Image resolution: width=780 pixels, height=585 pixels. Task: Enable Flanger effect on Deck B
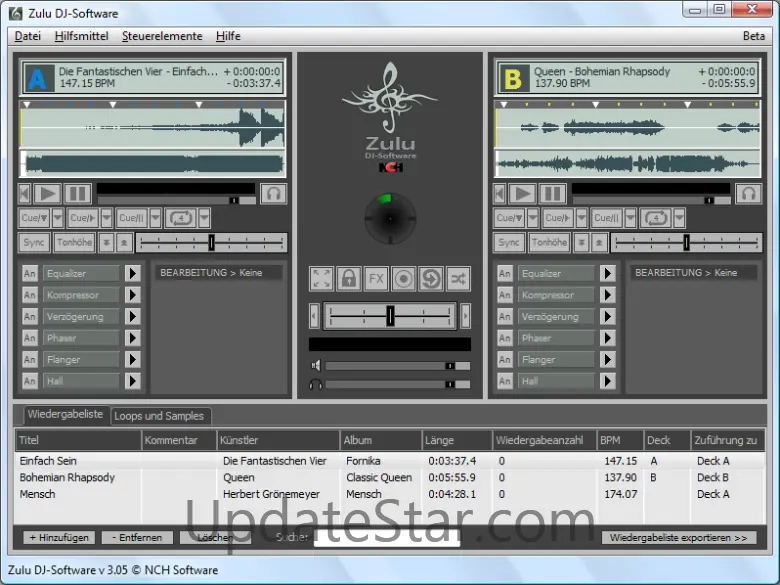[x=505, y=360]
